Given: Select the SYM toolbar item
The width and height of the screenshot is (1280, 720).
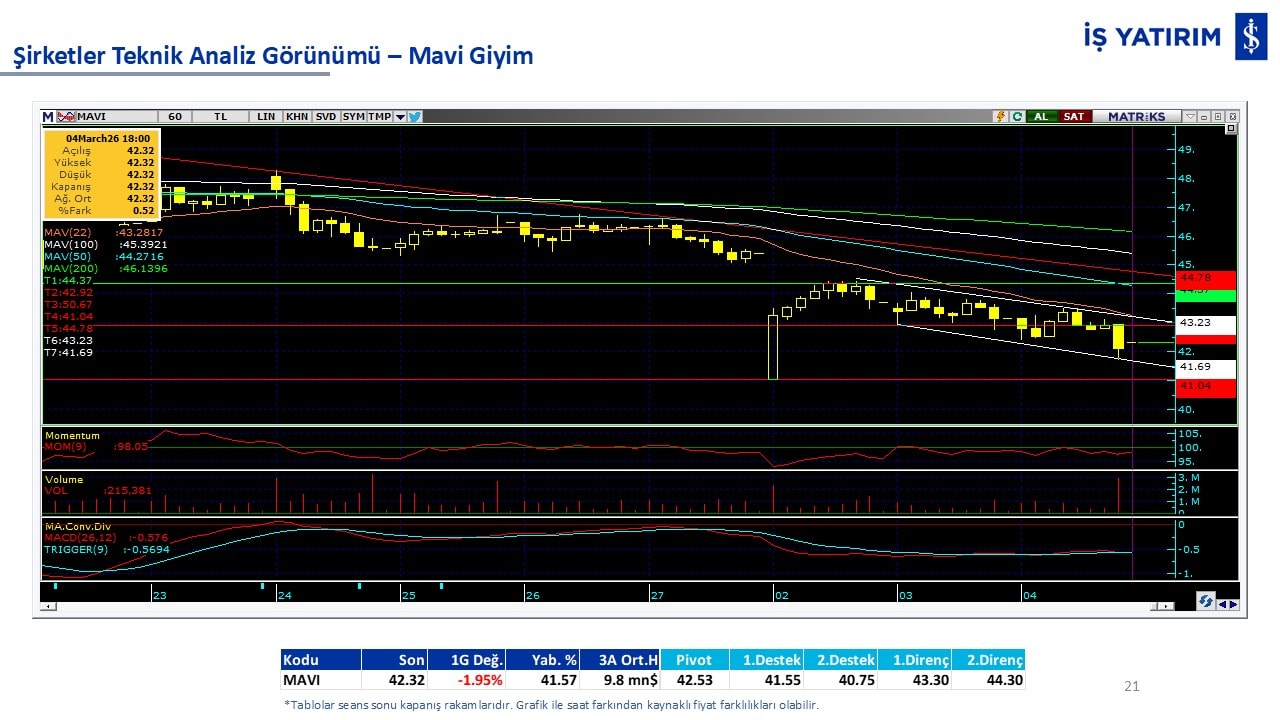Looking at the screenshot, I should [353, 116].
